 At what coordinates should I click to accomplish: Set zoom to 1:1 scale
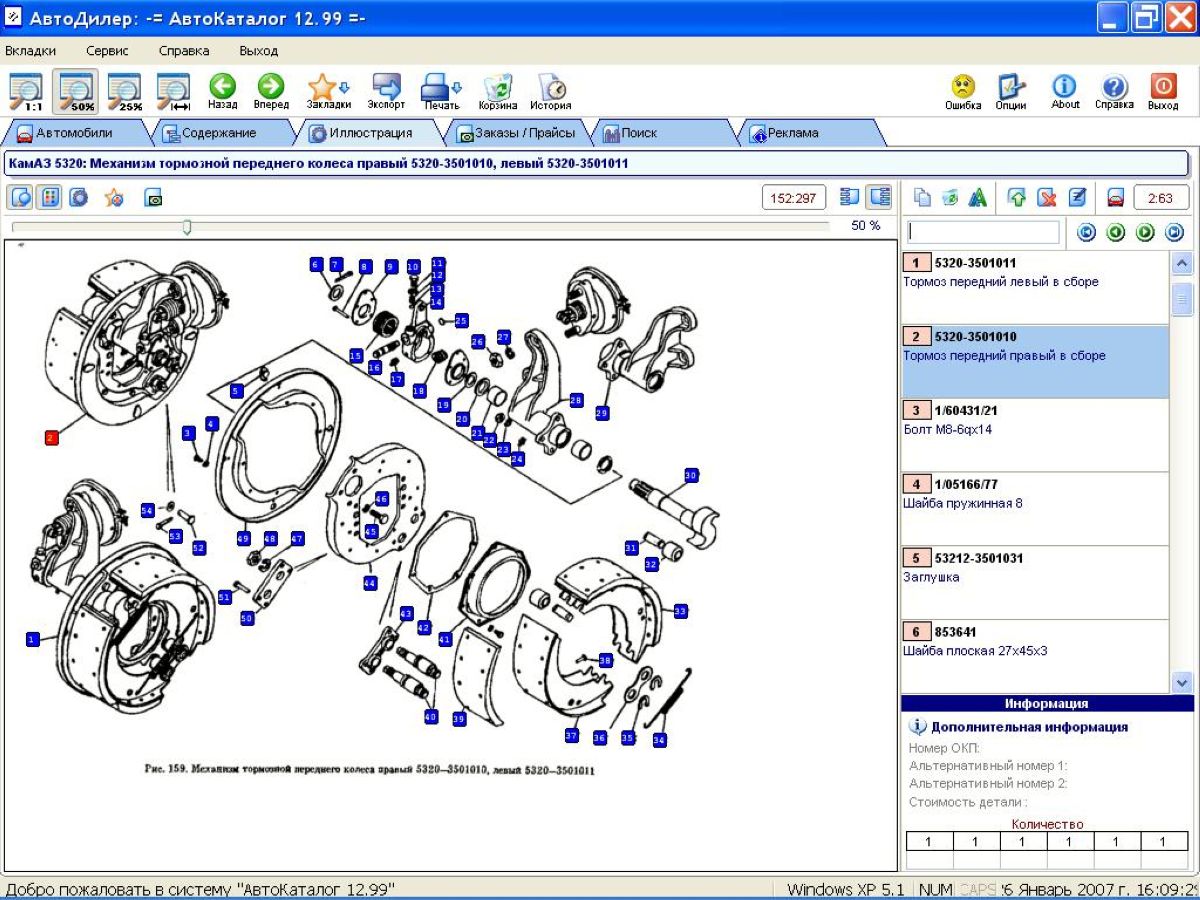click(24, 91)
